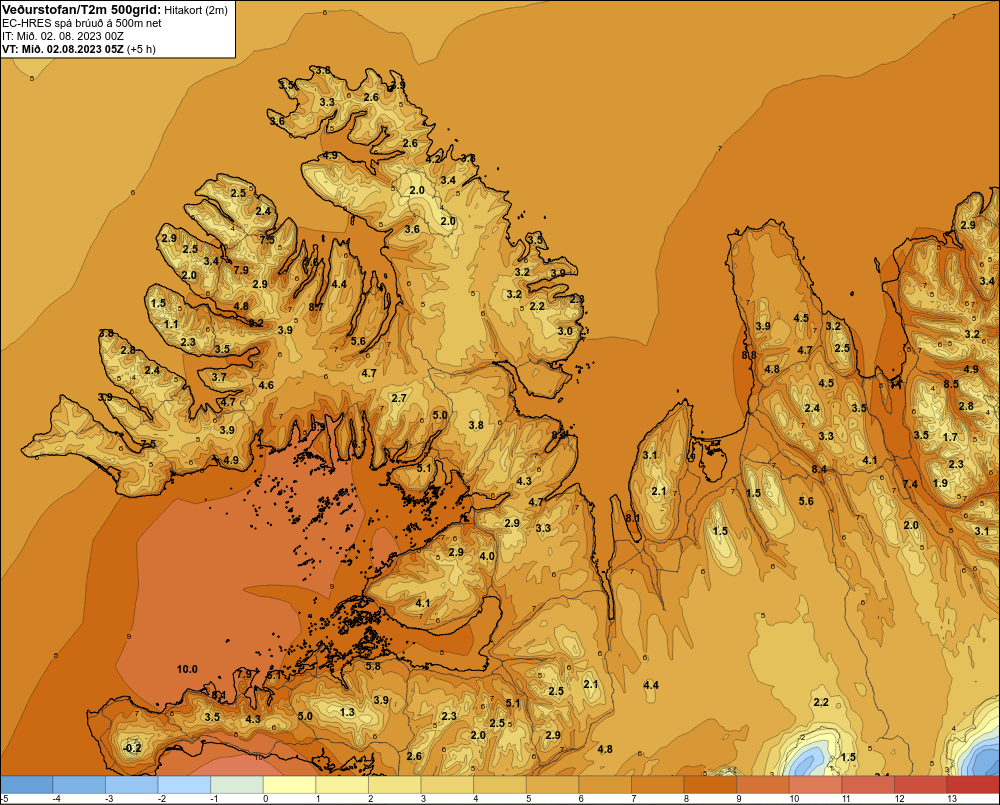The width and height of the screenshot is (1000, 805).
Task: Click the legend scale tick label '11'
Action: pos(847,799)
